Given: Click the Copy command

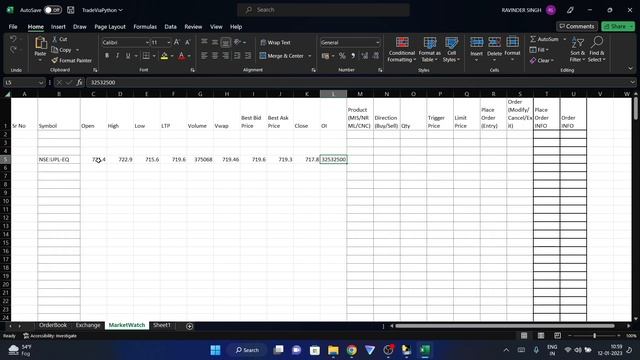Looking at the screenshot, I should [62, 50].
